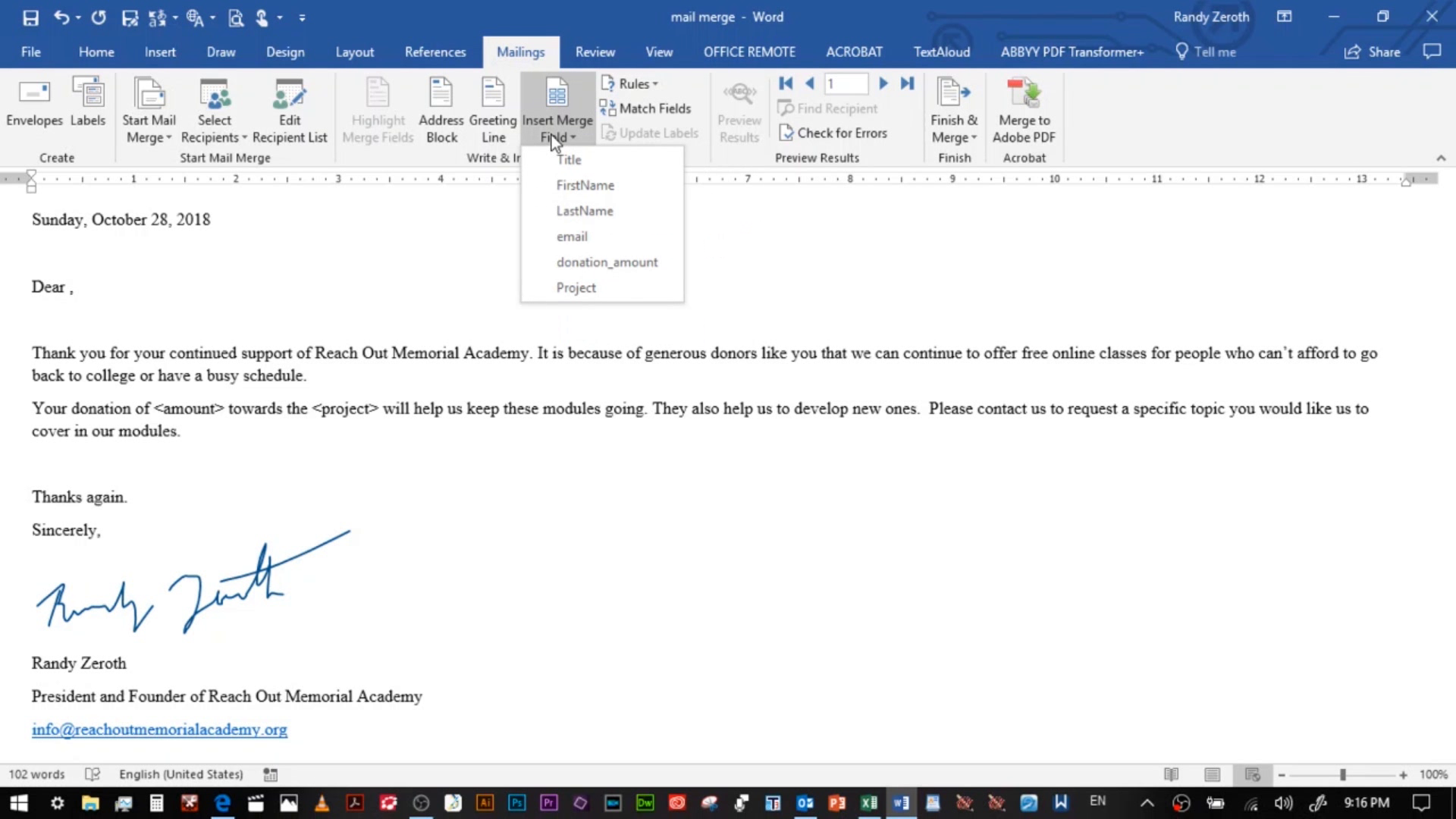
Task: Click the info@reachoutmemorialacademy.org link
Action: [158, 729]
